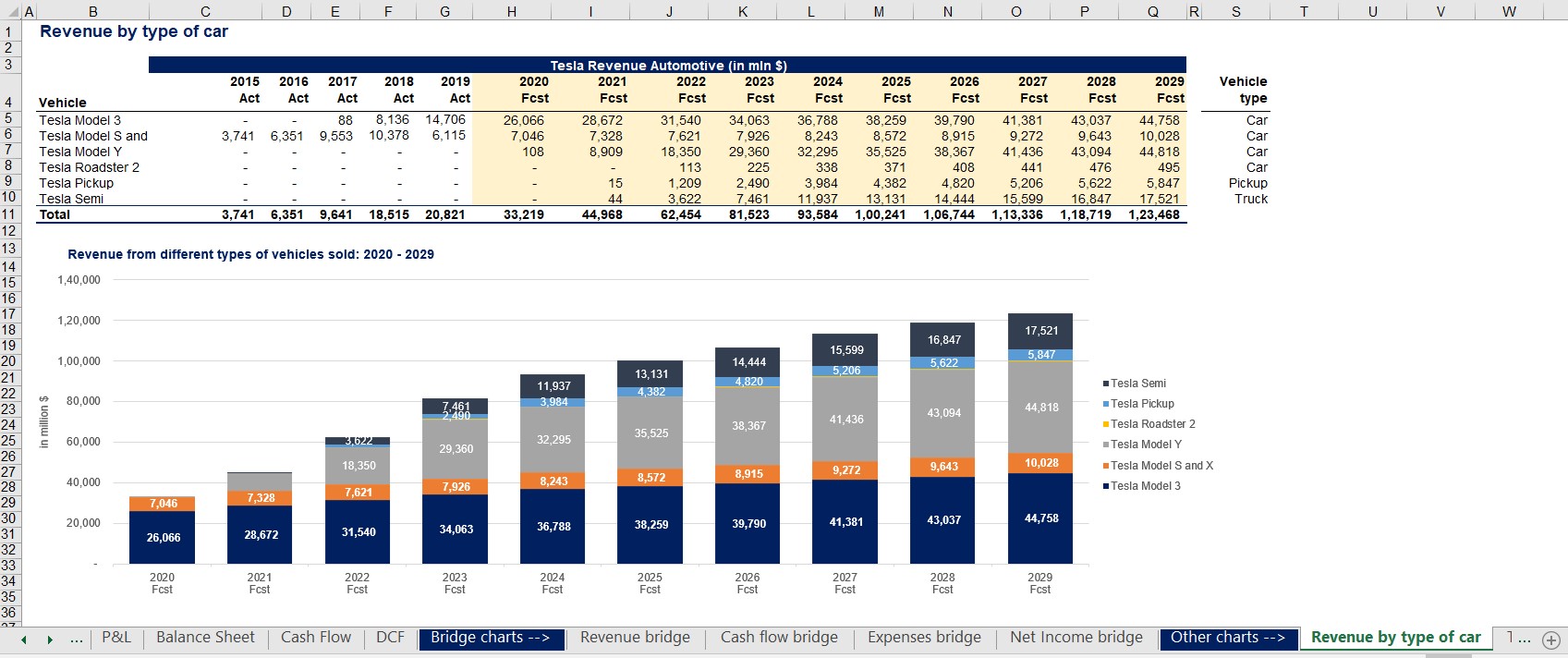Select the 2025 Model Y bar segment 35,525
This screenshot has width=1568, height=658.
coord(650,433)
